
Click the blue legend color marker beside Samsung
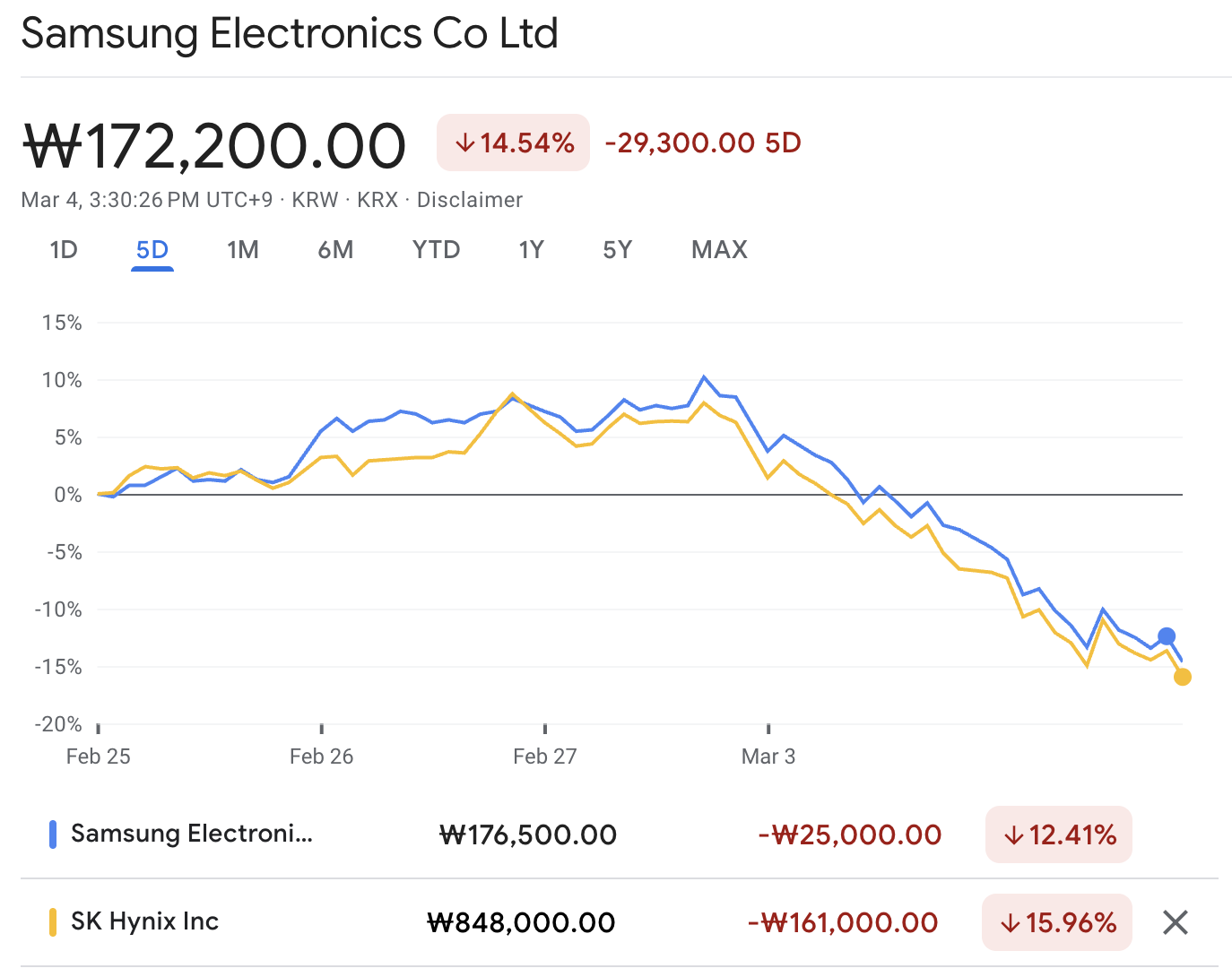click(x=56, y=834)
